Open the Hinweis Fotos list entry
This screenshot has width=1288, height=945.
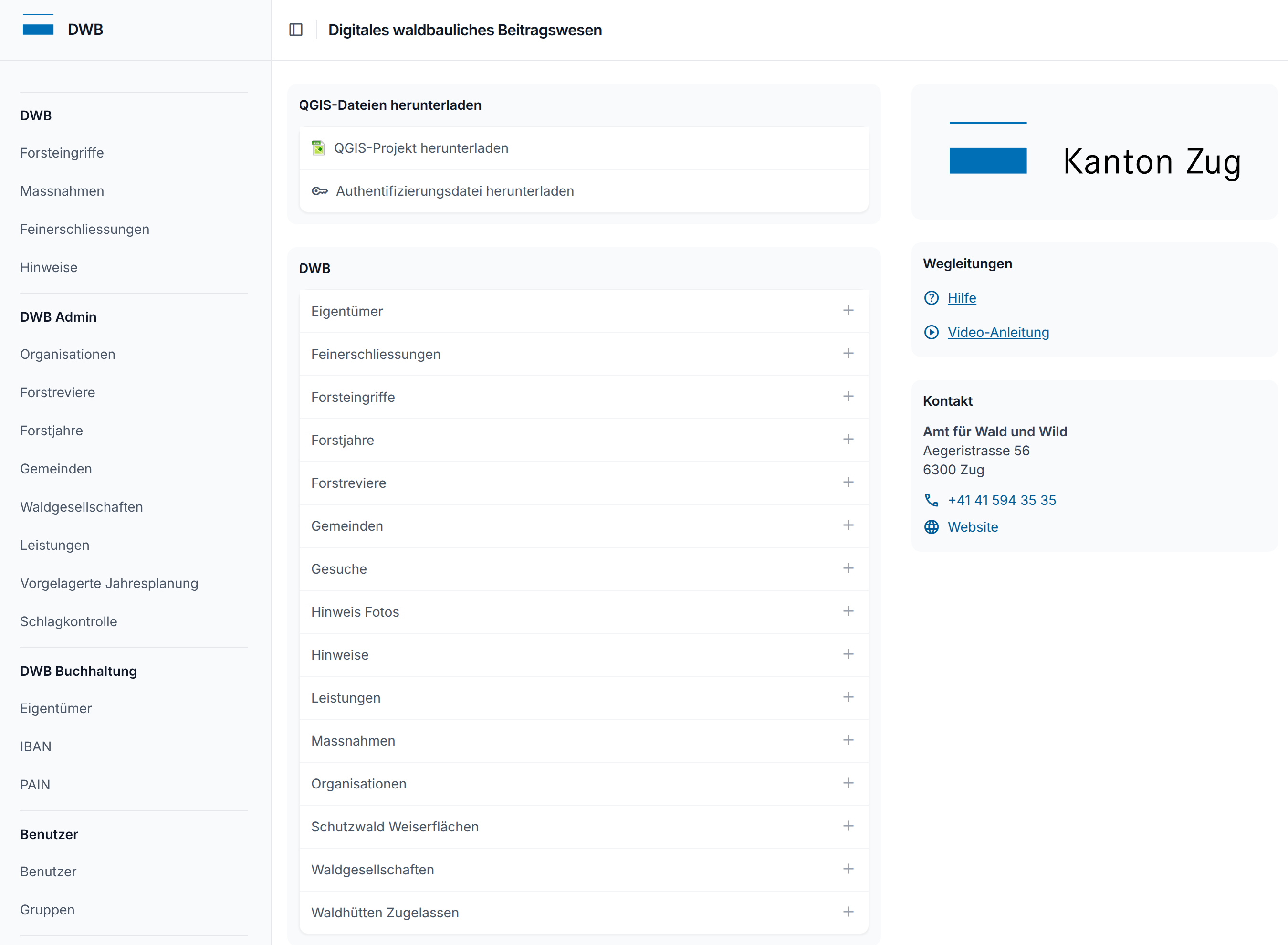click(x=355, y=612)
